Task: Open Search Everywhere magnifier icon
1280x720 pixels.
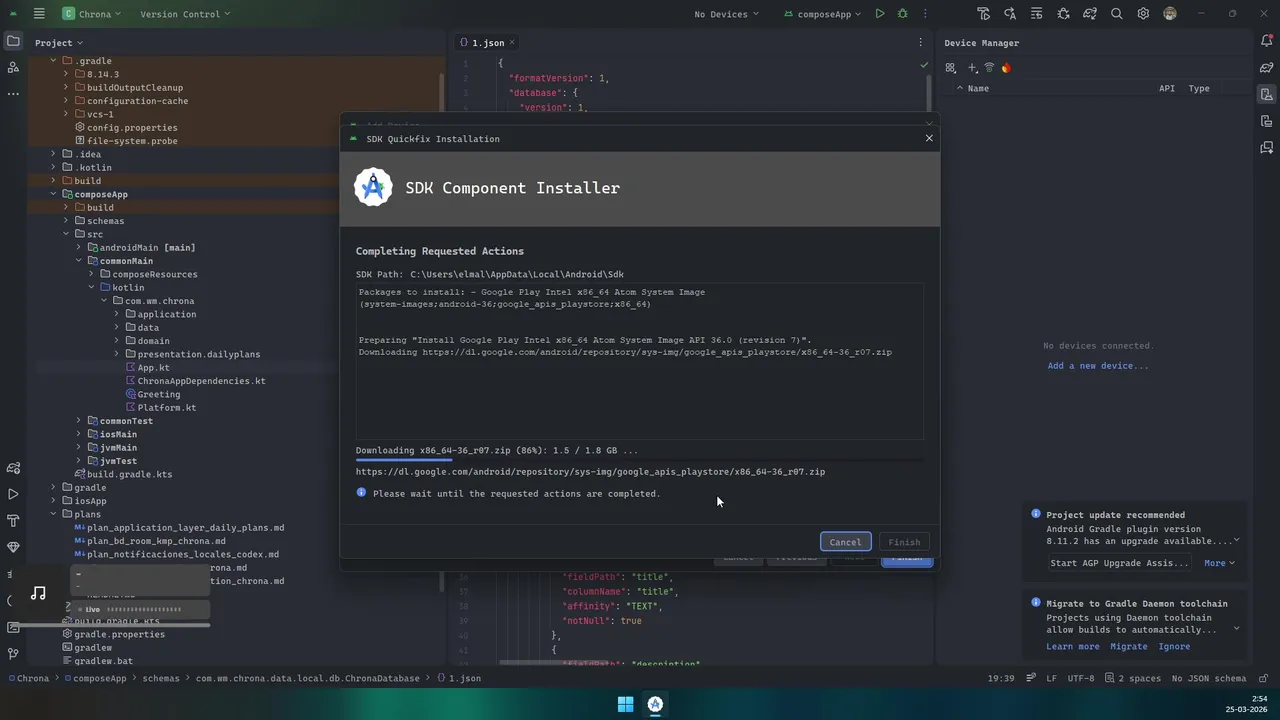Action: click(x=1116, y=14)
